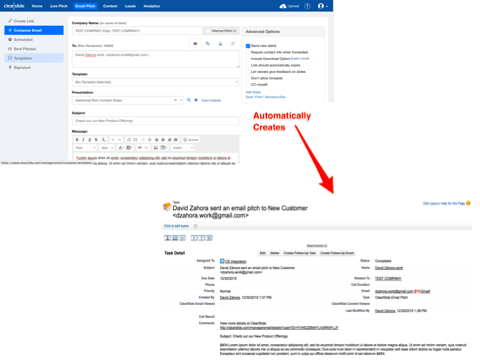Open the Email Pitch tab
This screenshot has width=480, height=360.
85,6
